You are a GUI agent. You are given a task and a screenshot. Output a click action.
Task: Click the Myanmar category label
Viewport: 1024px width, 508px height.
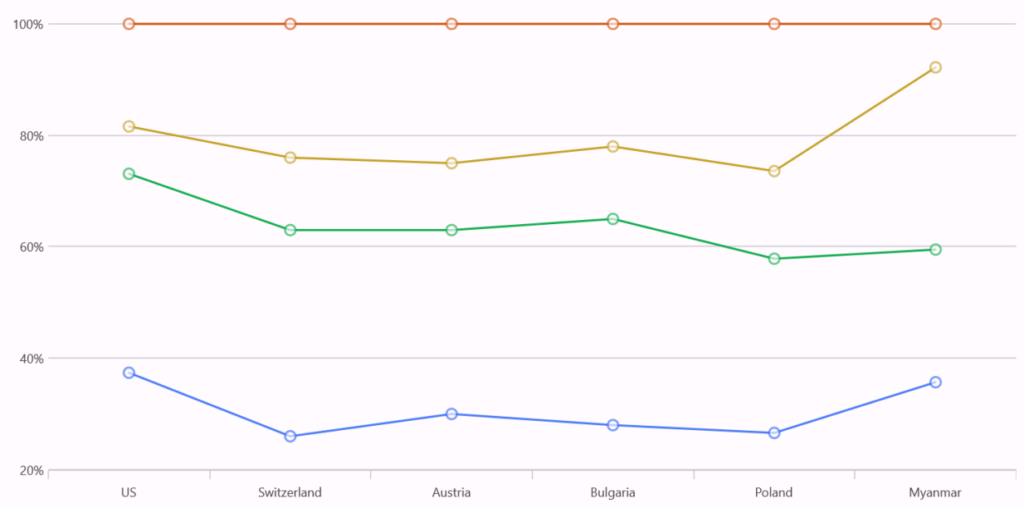click(x=935, y=492)
